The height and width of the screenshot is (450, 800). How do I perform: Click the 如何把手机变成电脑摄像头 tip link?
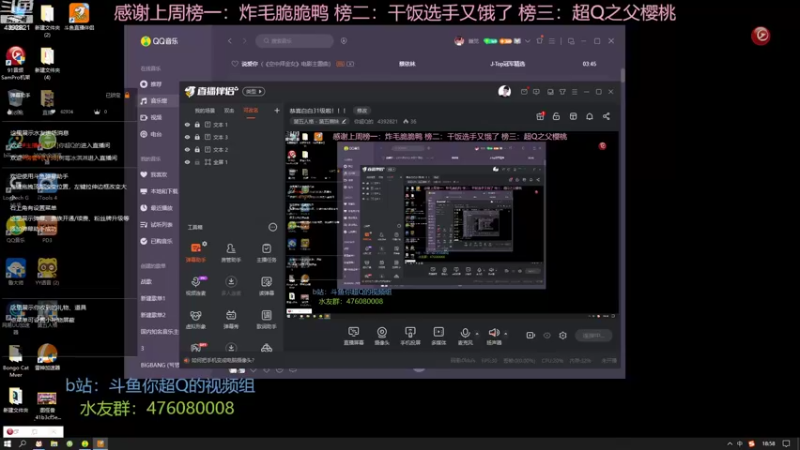click(222, 360)
